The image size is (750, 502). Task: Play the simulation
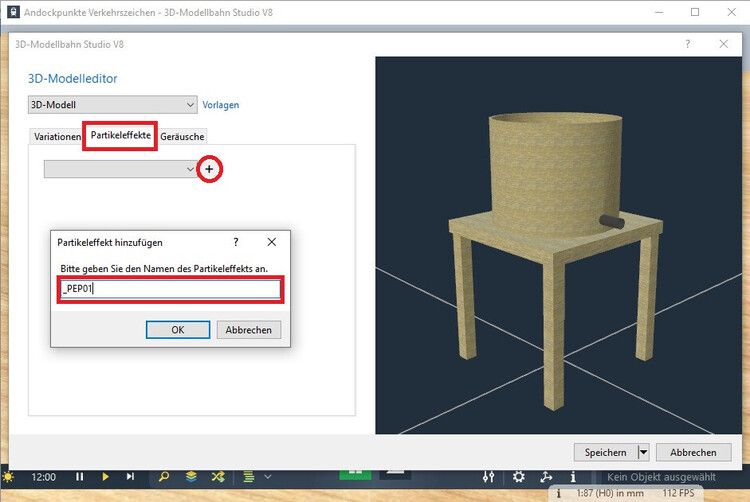pos(105,477)
